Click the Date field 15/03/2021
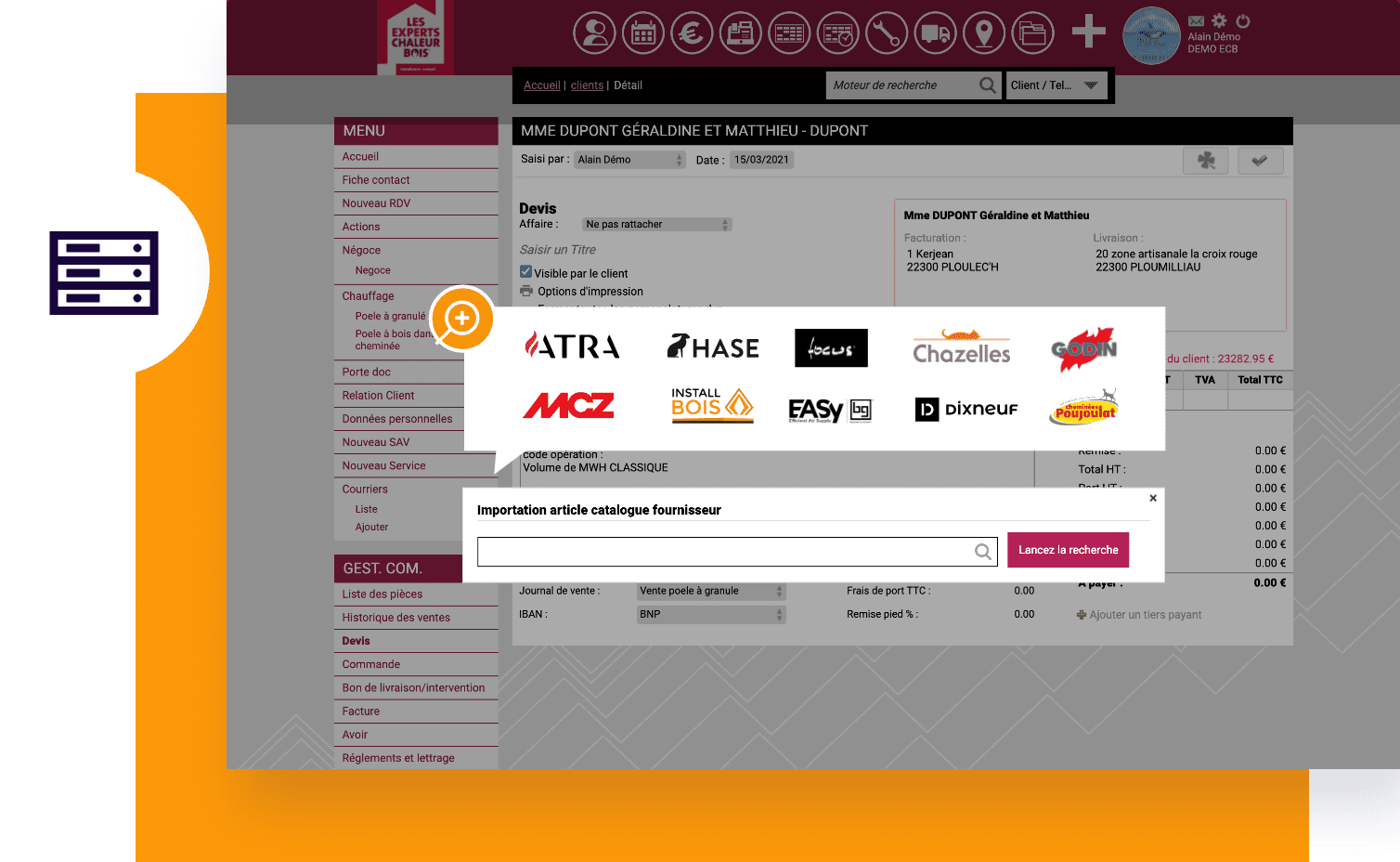Image resolution: width=1400 pixels, height=862 pixels. coord(761,160)
